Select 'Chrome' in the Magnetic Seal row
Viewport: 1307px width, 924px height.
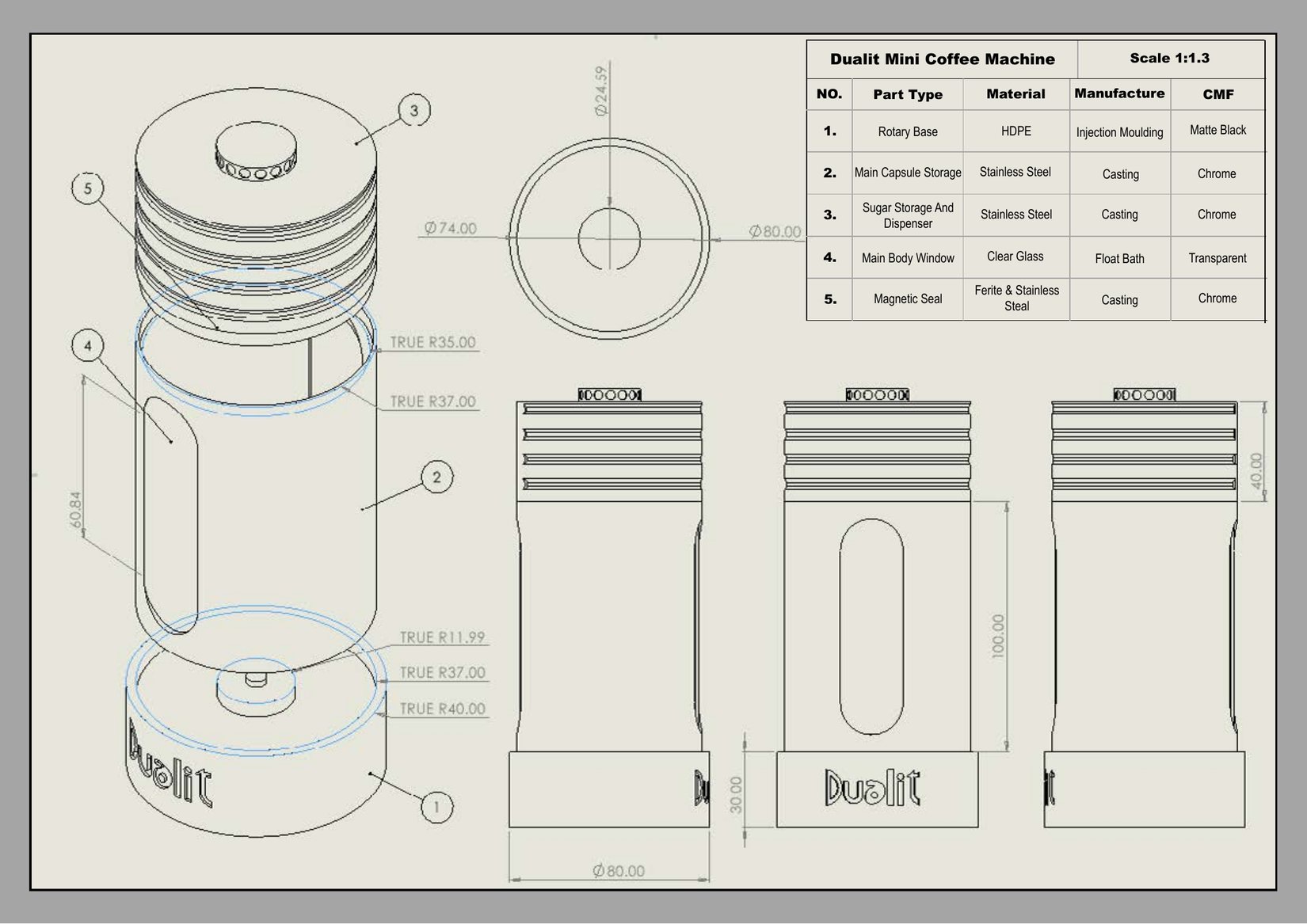[x=1217, y=298]
